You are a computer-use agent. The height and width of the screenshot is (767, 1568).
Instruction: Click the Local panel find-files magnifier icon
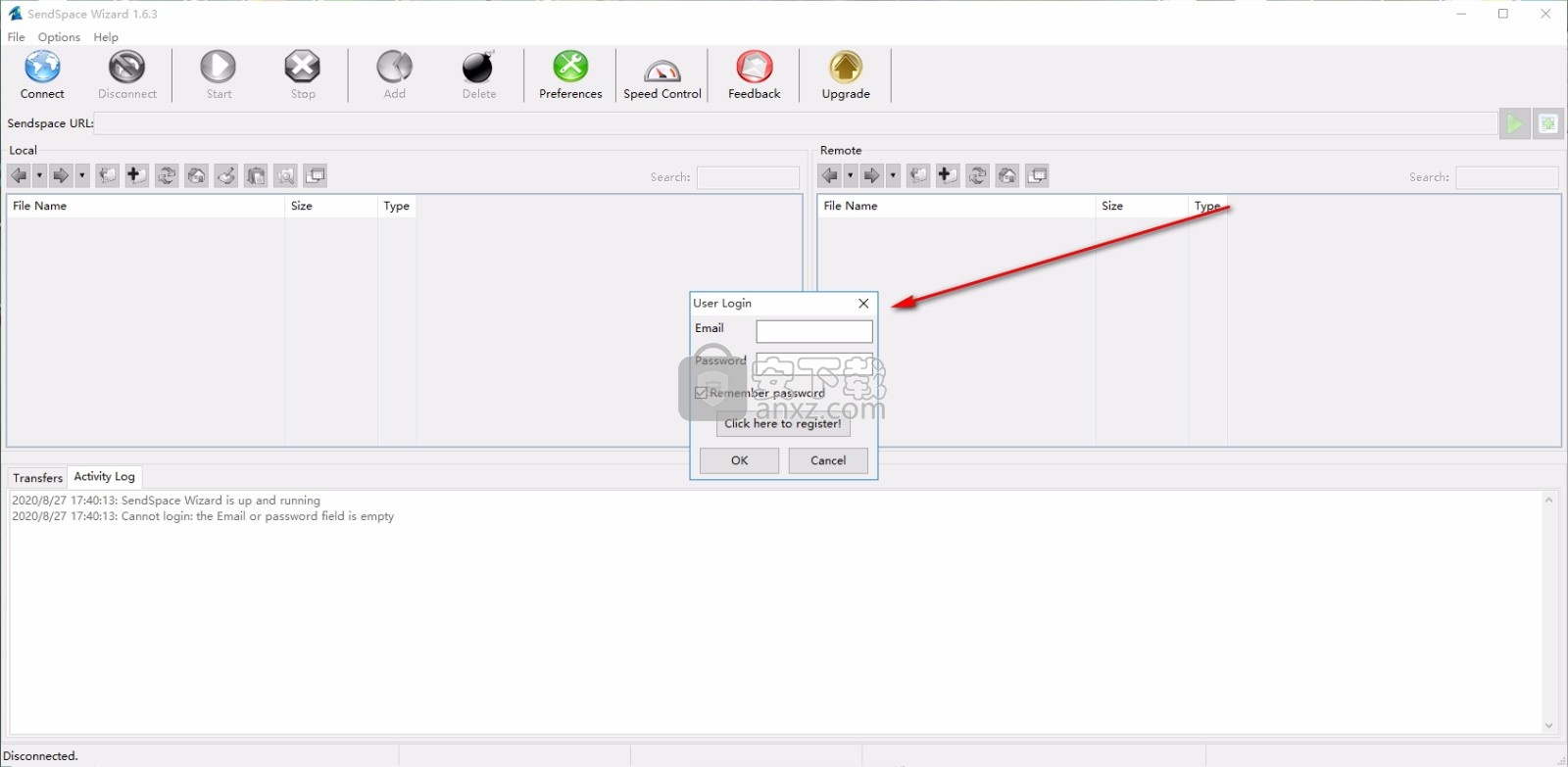point(285,175)
